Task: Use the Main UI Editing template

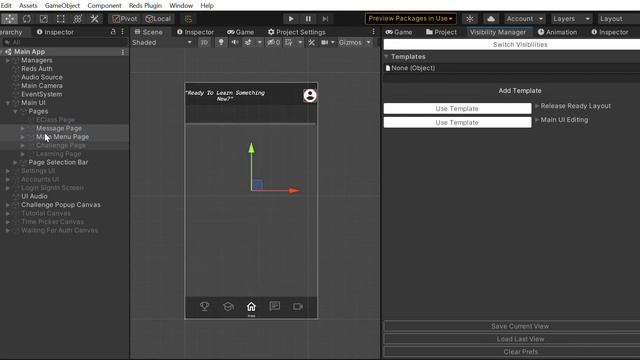Action: click(x=457, y=122)
